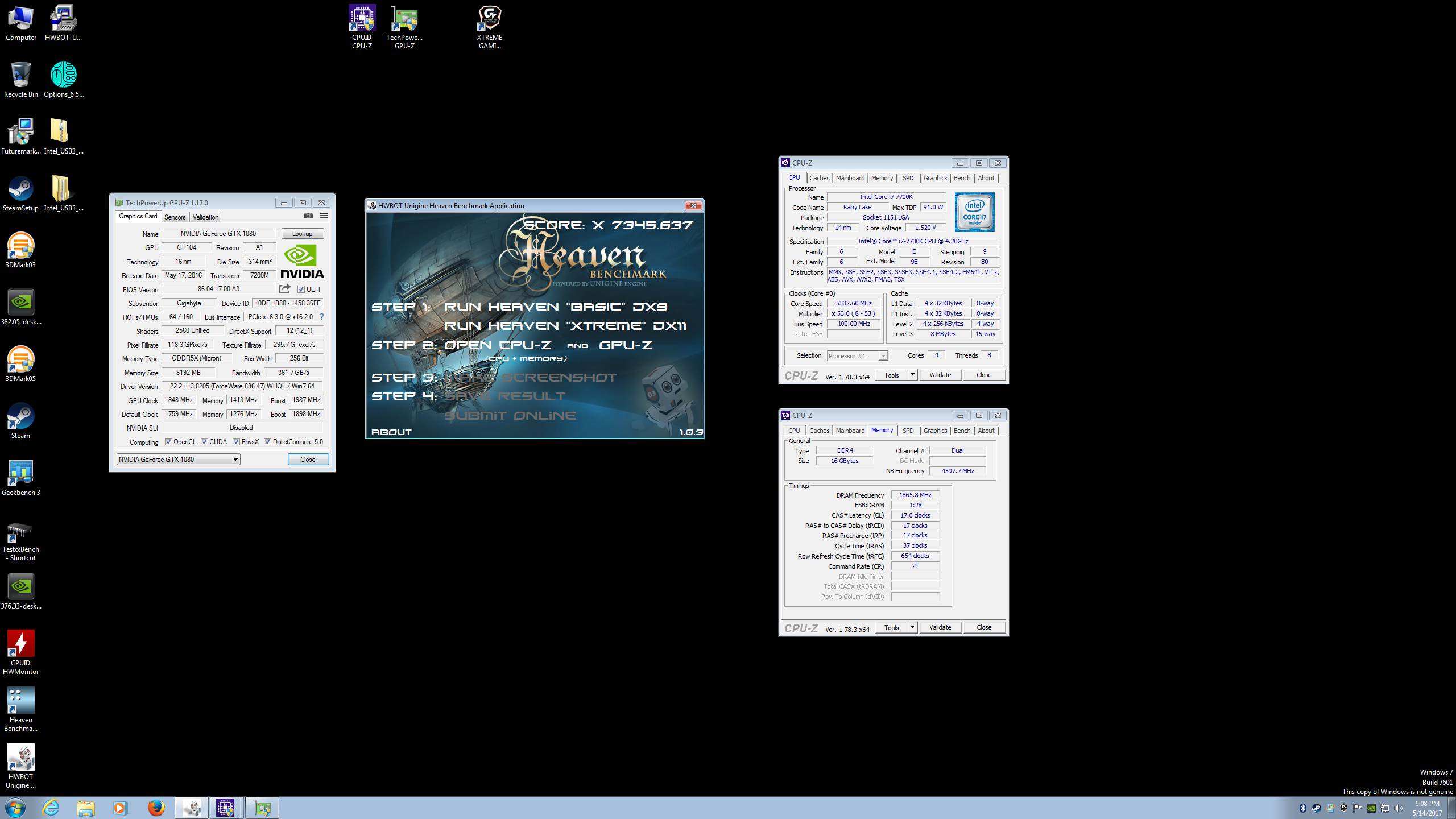Viewport: 1456px width, 819px height.
Task: Click the Bus Interface question mark help
Action: tap(322, 317)
